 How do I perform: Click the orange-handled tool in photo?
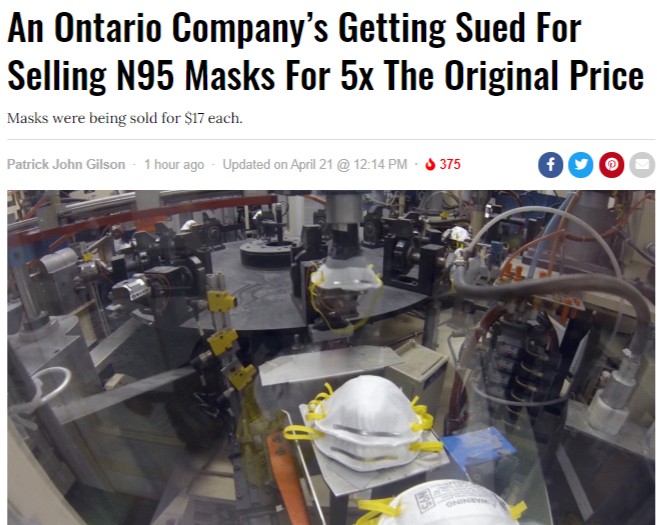tap(287, 478)
